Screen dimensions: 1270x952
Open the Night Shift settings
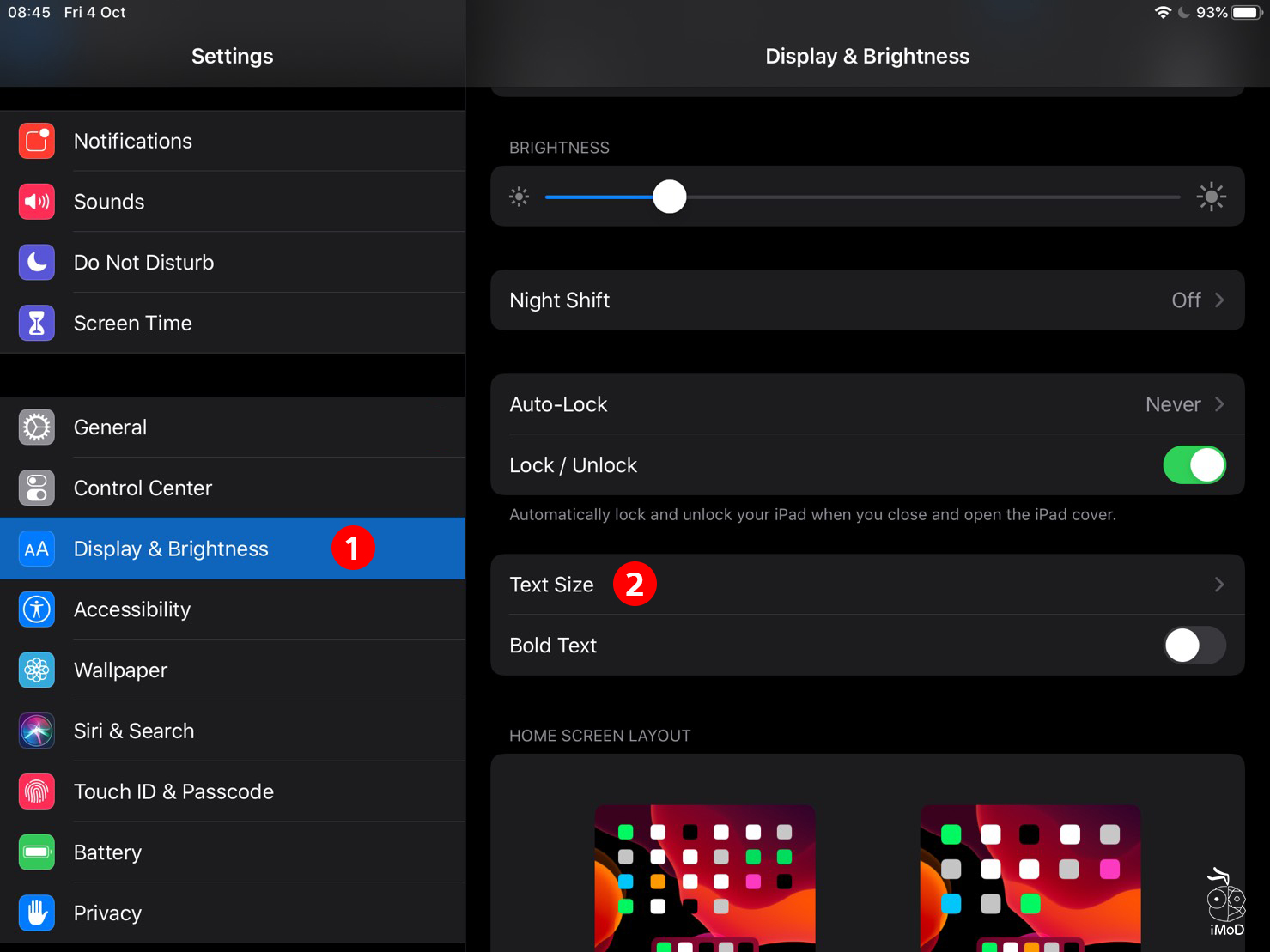pyautogui.click(x=867, y=300)
